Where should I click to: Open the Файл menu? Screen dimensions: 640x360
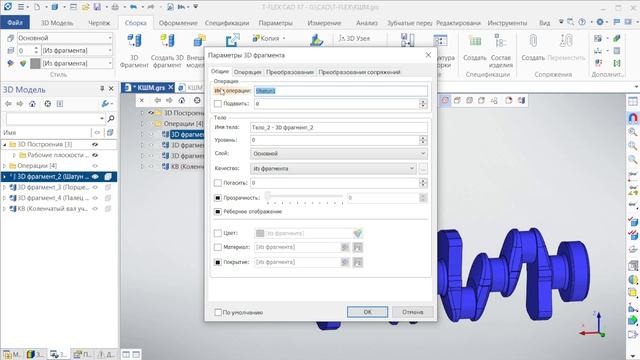point(15,22)
